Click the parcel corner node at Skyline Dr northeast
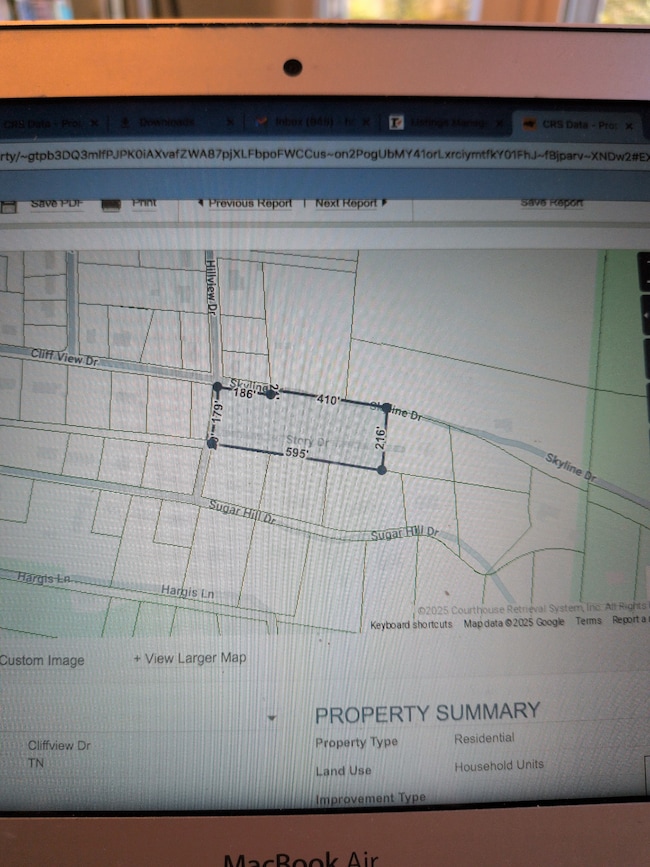Screen dimensions: 650x867 tap(384, 407)
